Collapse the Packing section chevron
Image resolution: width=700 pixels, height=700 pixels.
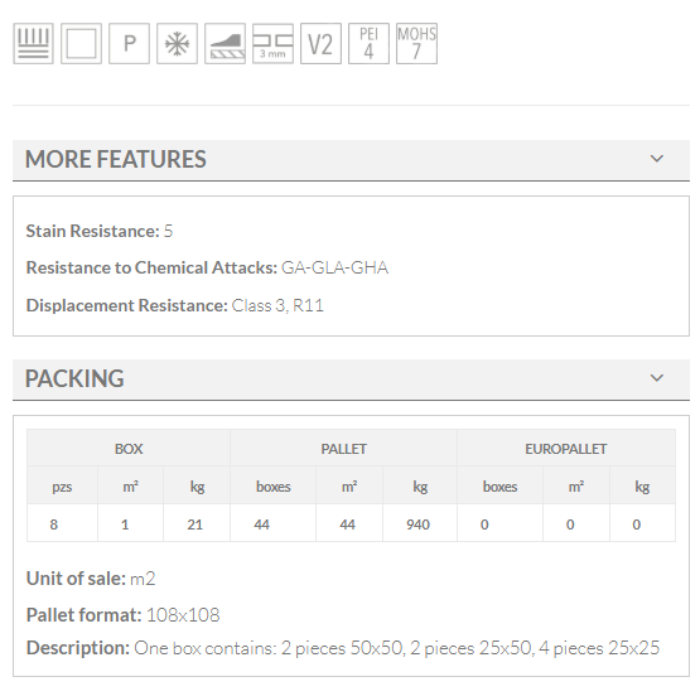[657, 378]
